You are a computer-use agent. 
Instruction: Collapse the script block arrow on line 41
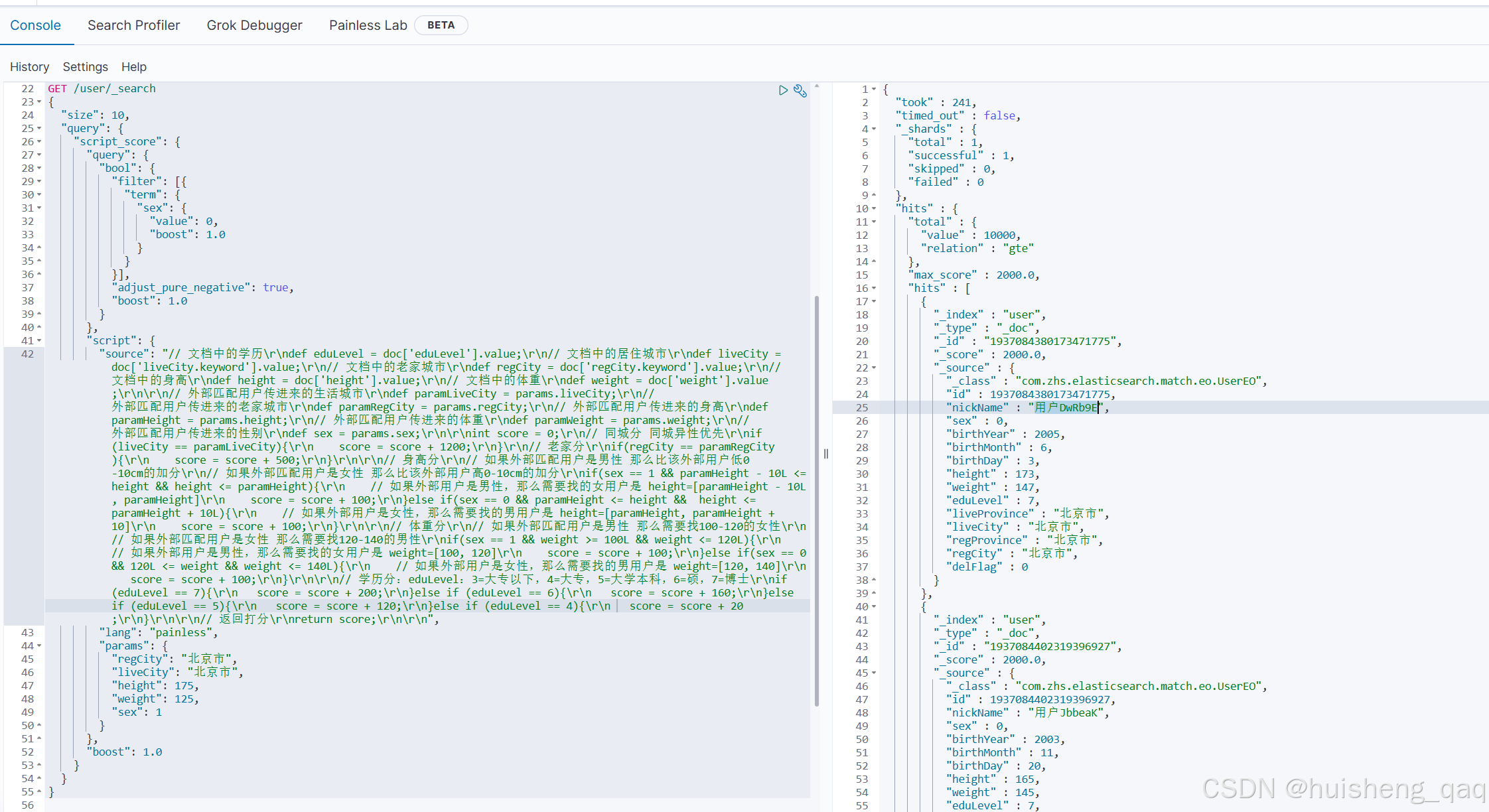39,341
